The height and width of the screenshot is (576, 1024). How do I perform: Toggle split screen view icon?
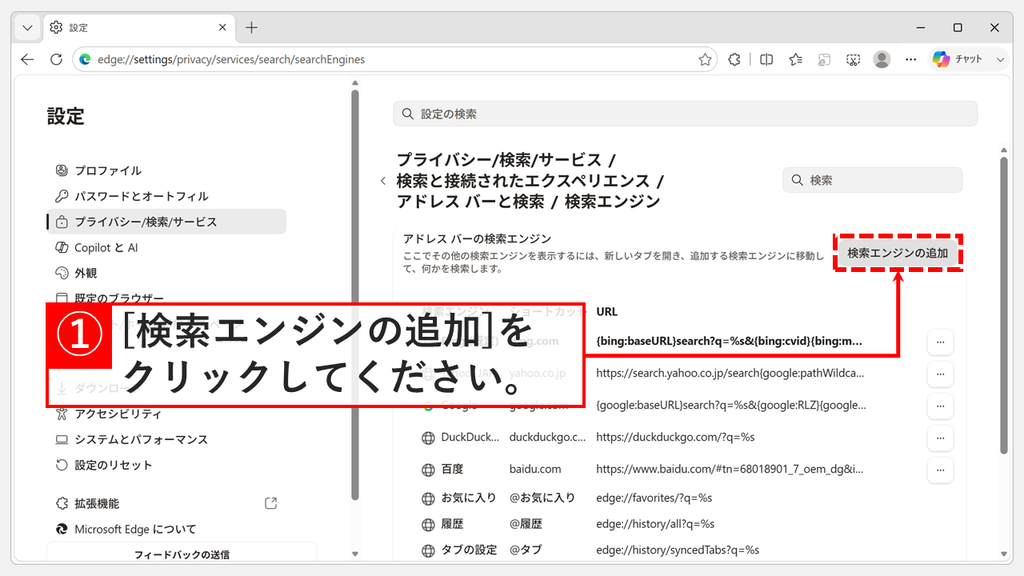point(767,59)
